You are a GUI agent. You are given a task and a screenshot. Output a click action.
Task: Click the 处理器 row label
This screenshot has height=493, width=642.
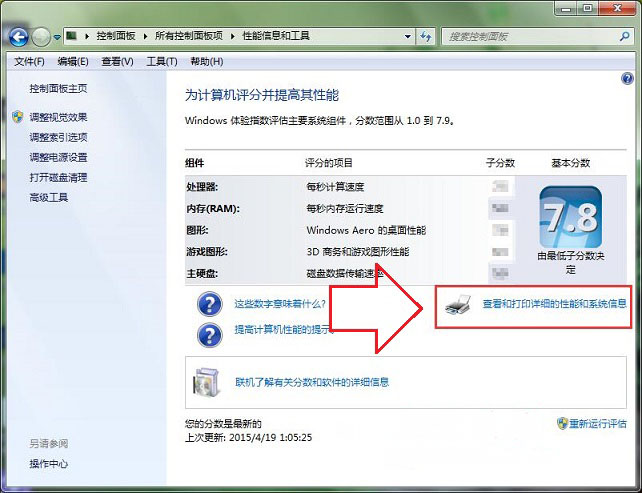[202, 187]
